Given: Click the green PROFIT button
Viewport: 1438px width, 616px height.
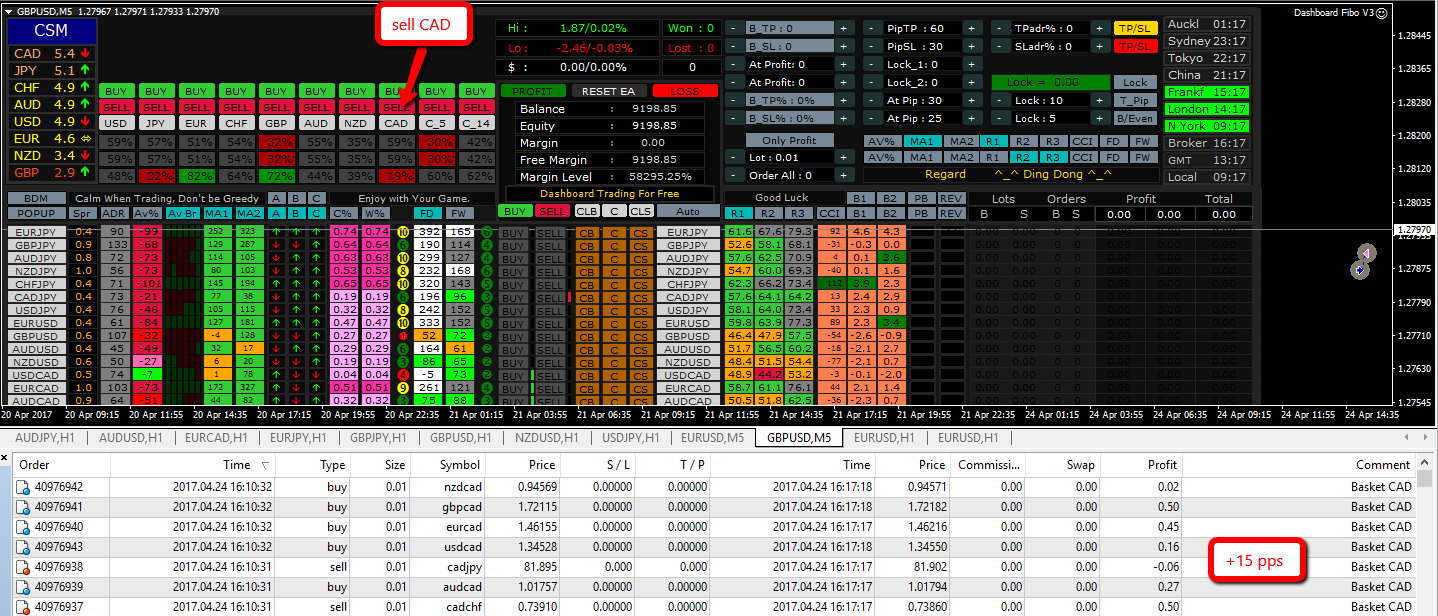Looking at the screenshot, I should [532, 90].
